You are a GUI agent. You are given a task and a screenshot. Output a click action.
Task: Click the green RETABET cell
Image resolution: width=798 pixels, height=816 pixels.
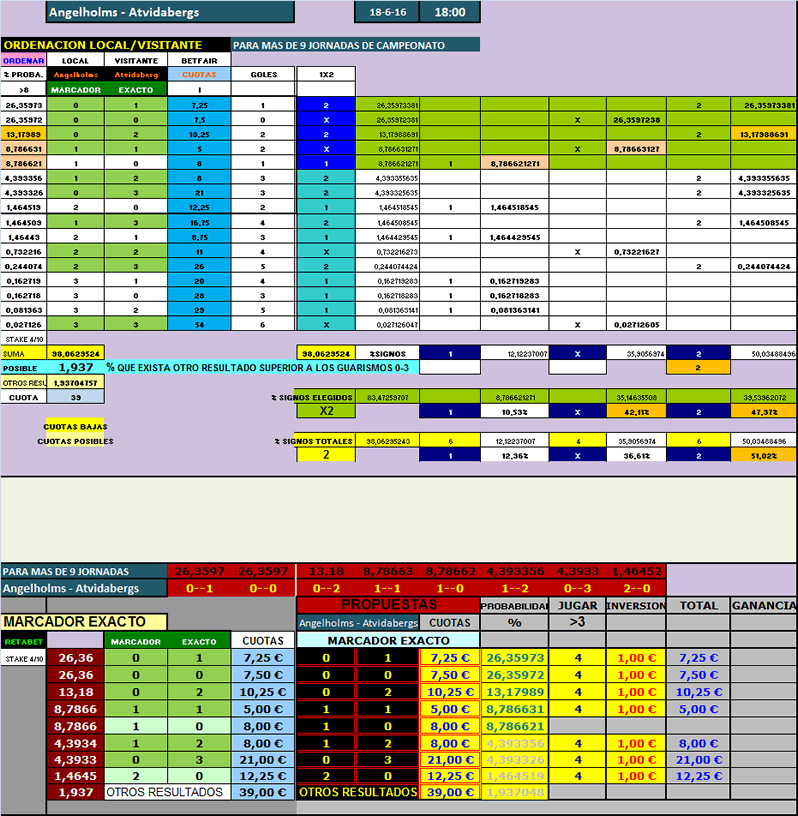(23, 641)
